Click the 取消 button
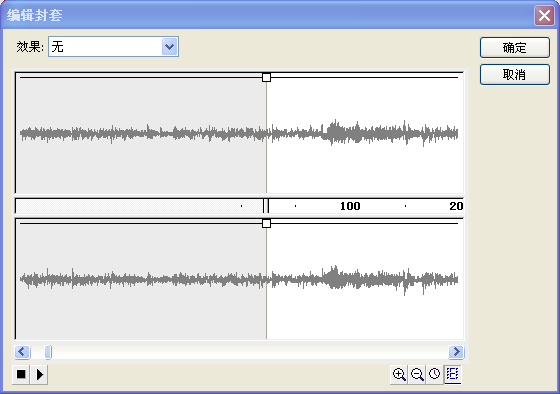The image size is (560, 394). 515,74
